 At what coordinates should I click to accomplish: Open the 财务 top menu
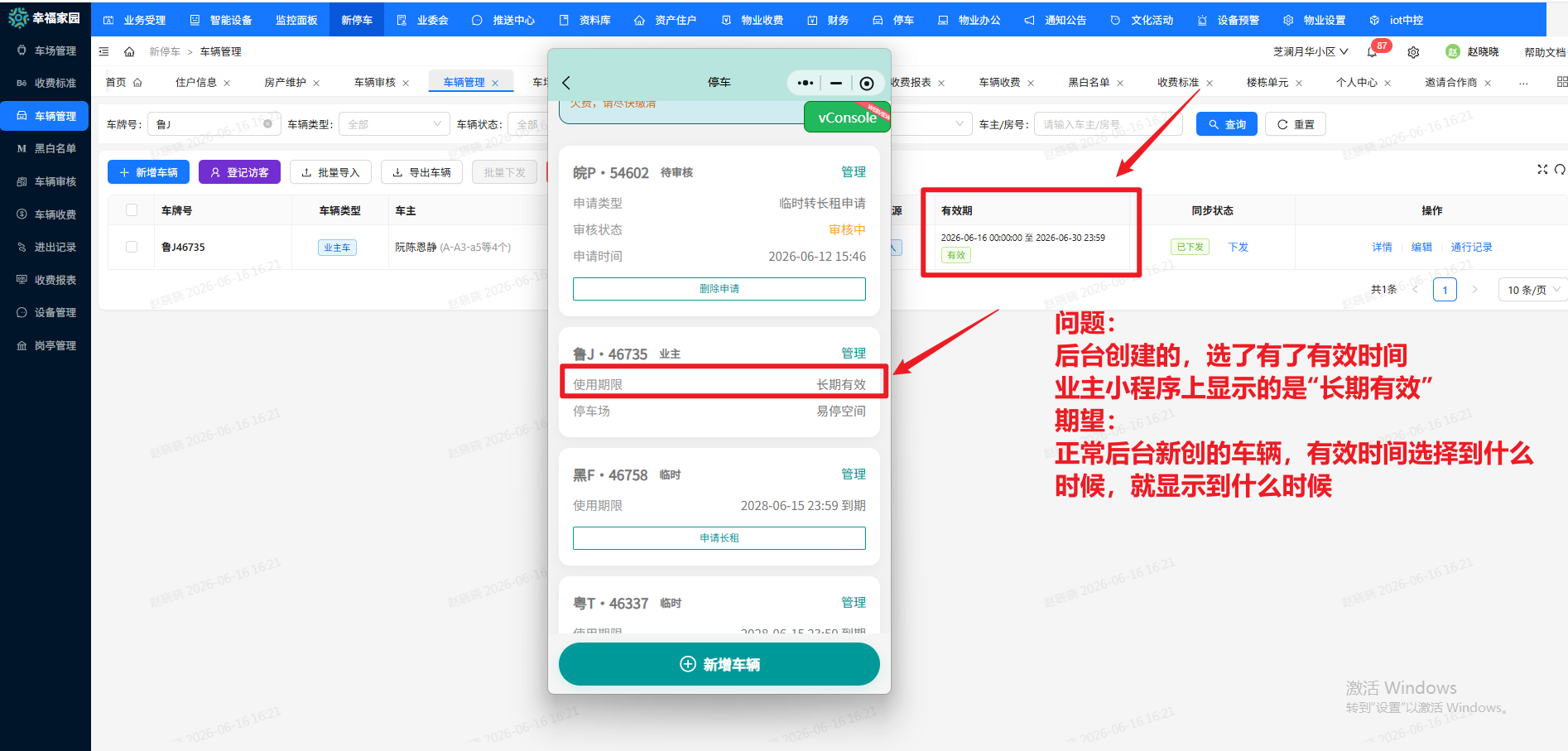[829, 20]
